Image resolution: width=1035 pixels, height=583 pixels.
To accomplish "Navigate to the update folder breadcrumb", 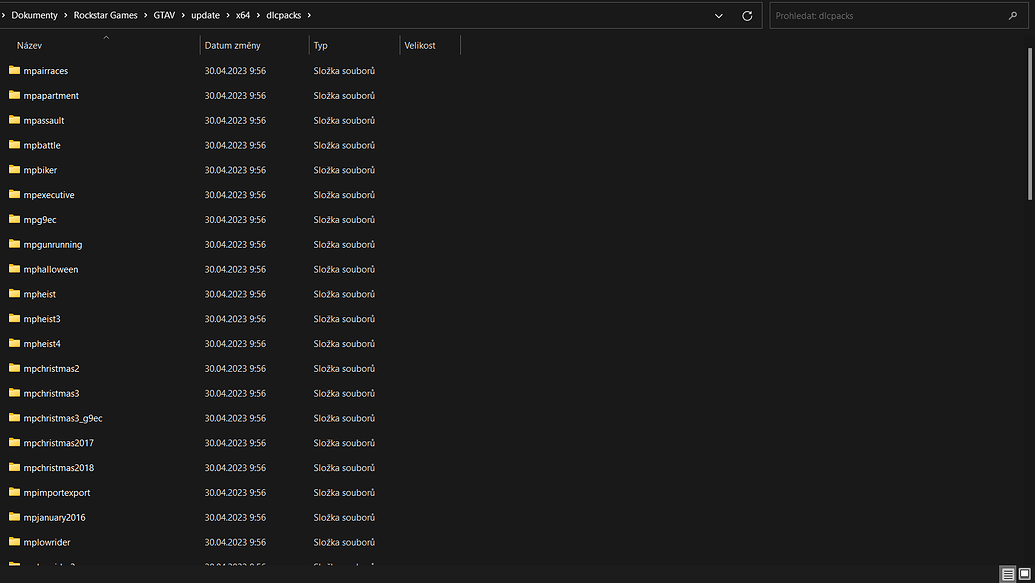I will tap(205, 15).
